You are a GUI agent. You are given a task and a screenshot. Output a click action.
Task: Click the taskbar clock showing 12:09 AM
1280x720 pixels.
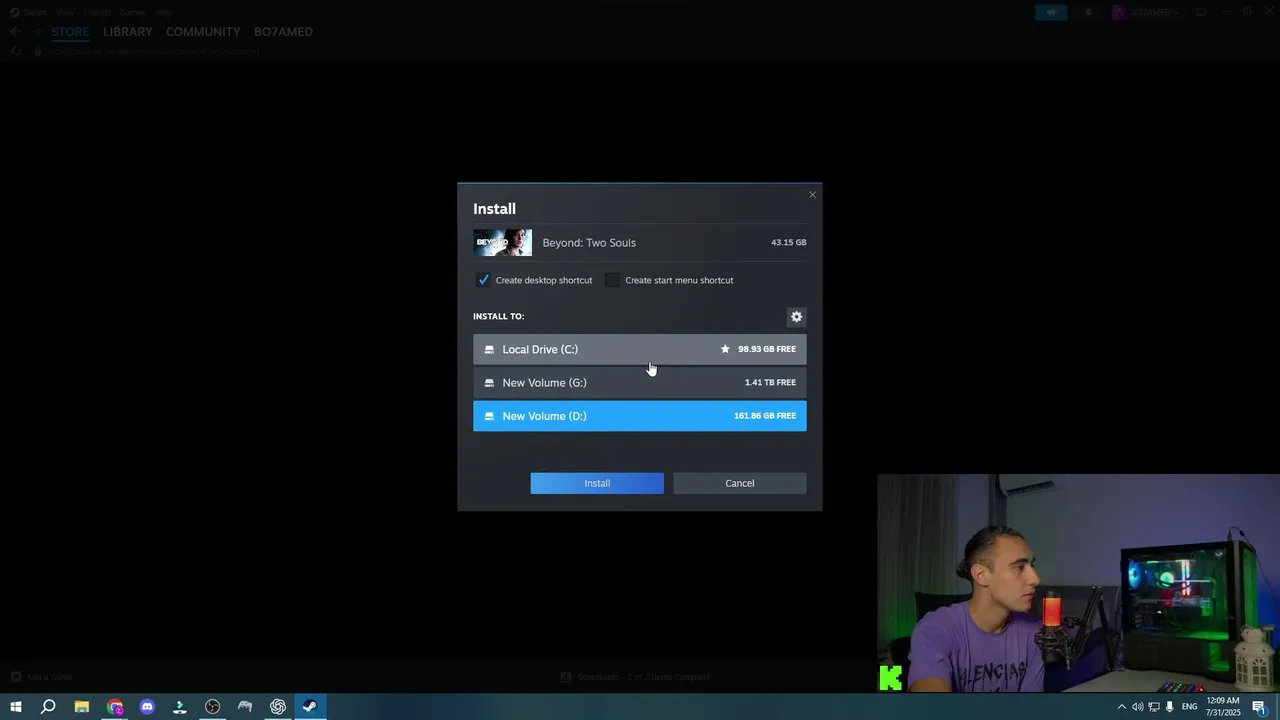point(1224,707)
